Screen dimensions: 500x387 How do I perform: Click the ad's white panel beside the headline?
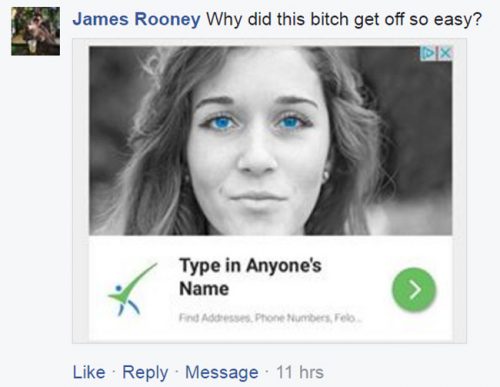point(357,277)
